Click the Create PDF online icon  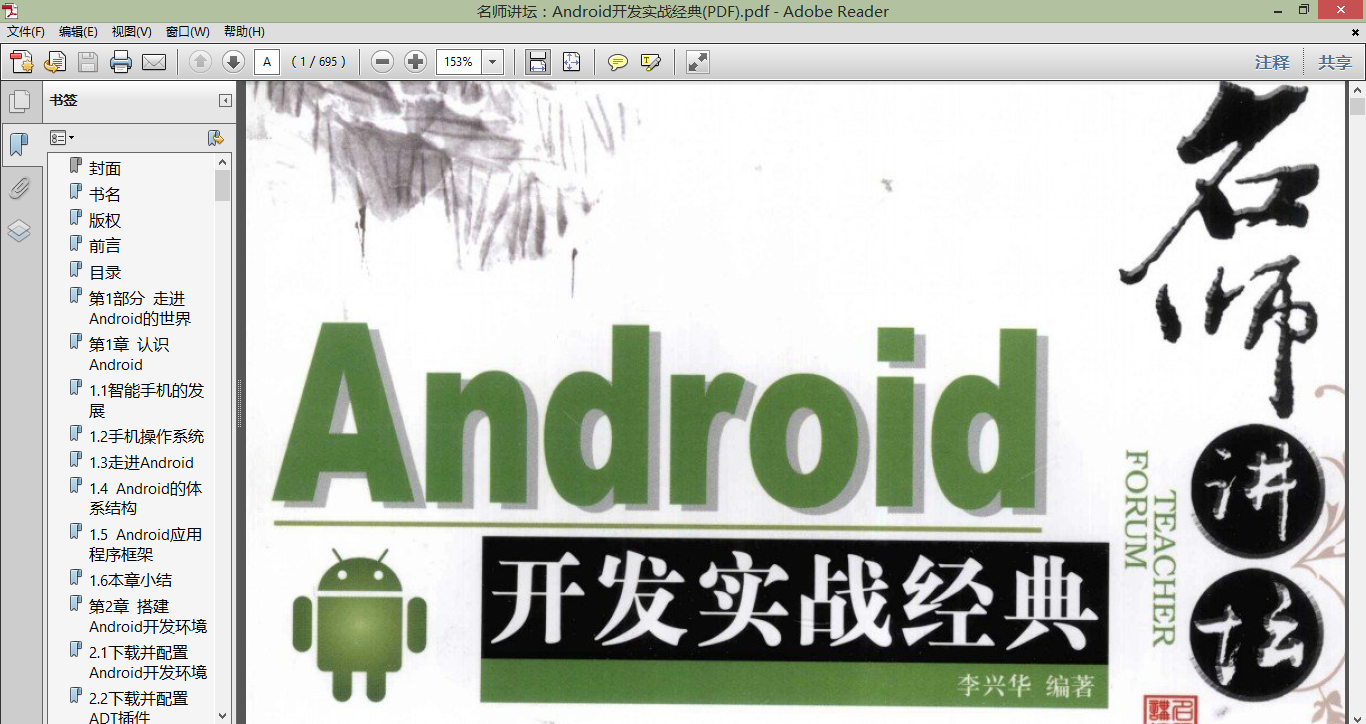[21, 62]
